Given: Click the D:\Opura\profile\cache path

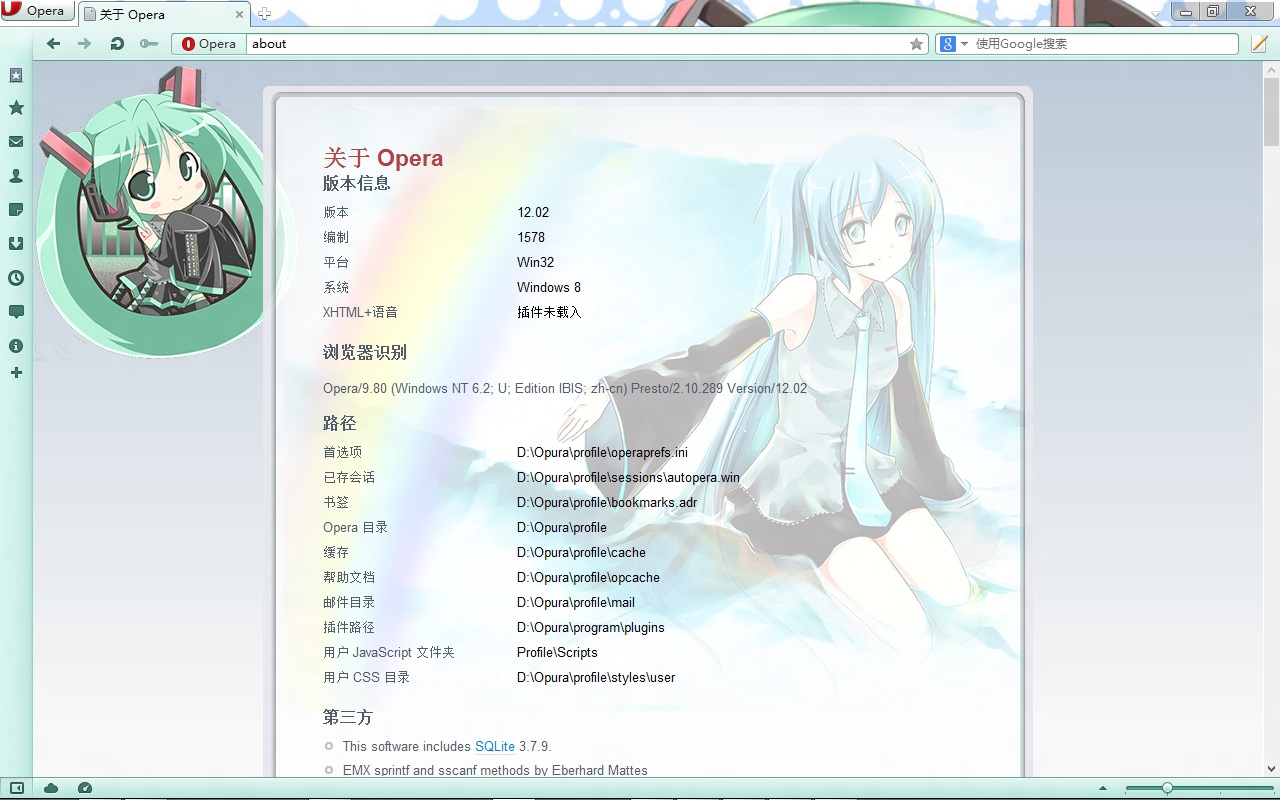Looking at the screenshot, I should 581,552.
